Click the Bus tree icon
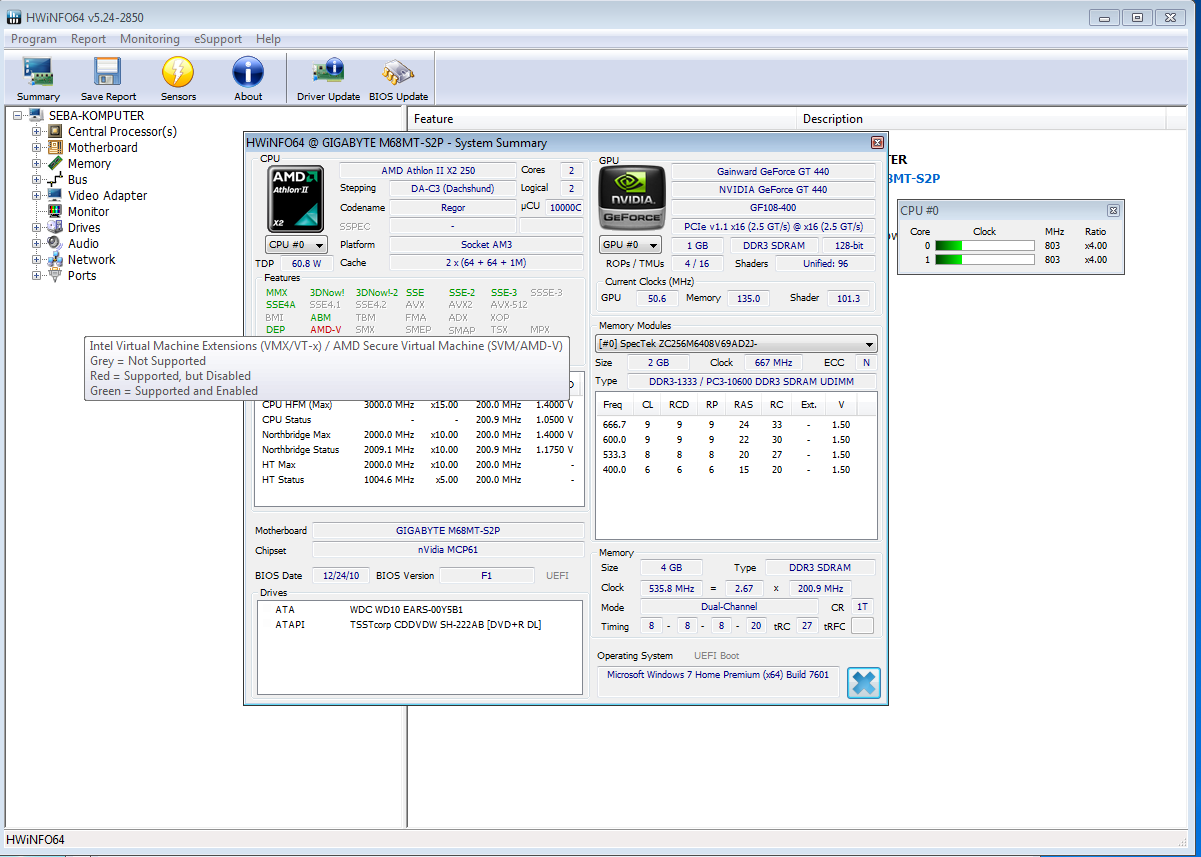Viewport: 1201px width, 857px height. pyautogui.click(x=55, y=180)
